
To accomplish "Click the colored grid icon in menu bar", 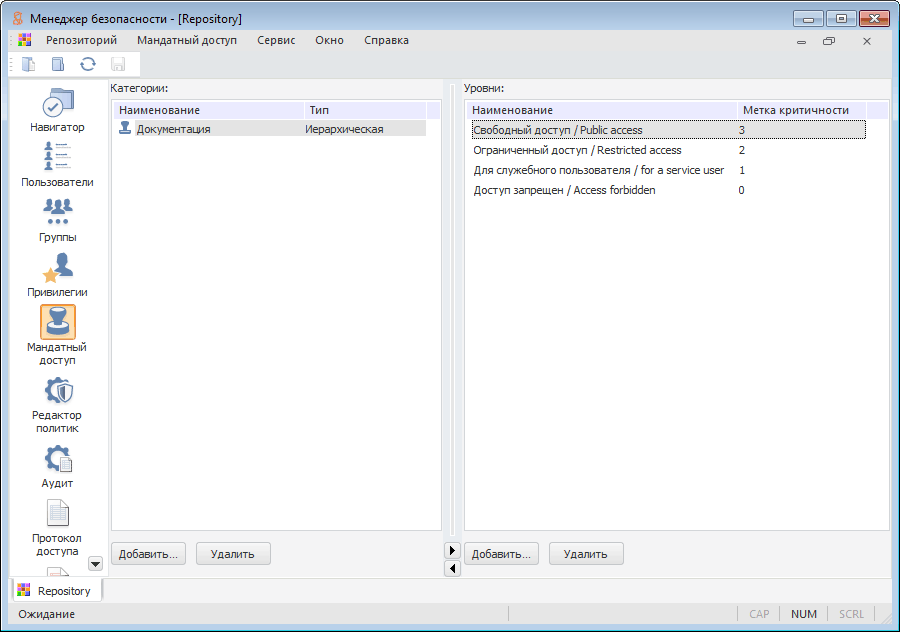I will pos(25,40).
